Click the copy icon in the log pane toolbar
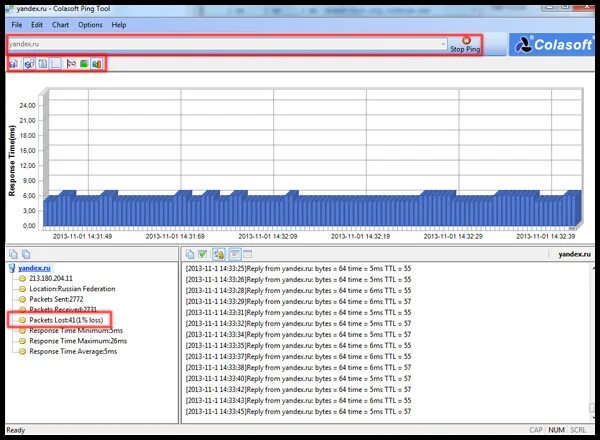 [x=190, y=254]
